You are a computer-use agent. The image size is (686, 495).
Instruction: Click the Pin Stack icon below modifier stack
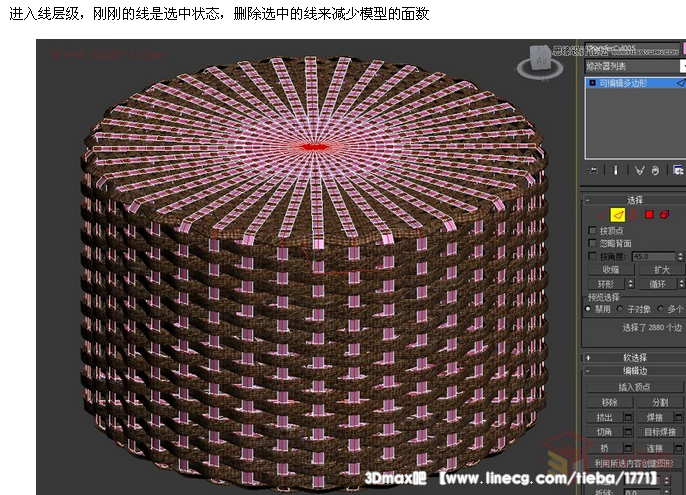(x=594, y=171)
